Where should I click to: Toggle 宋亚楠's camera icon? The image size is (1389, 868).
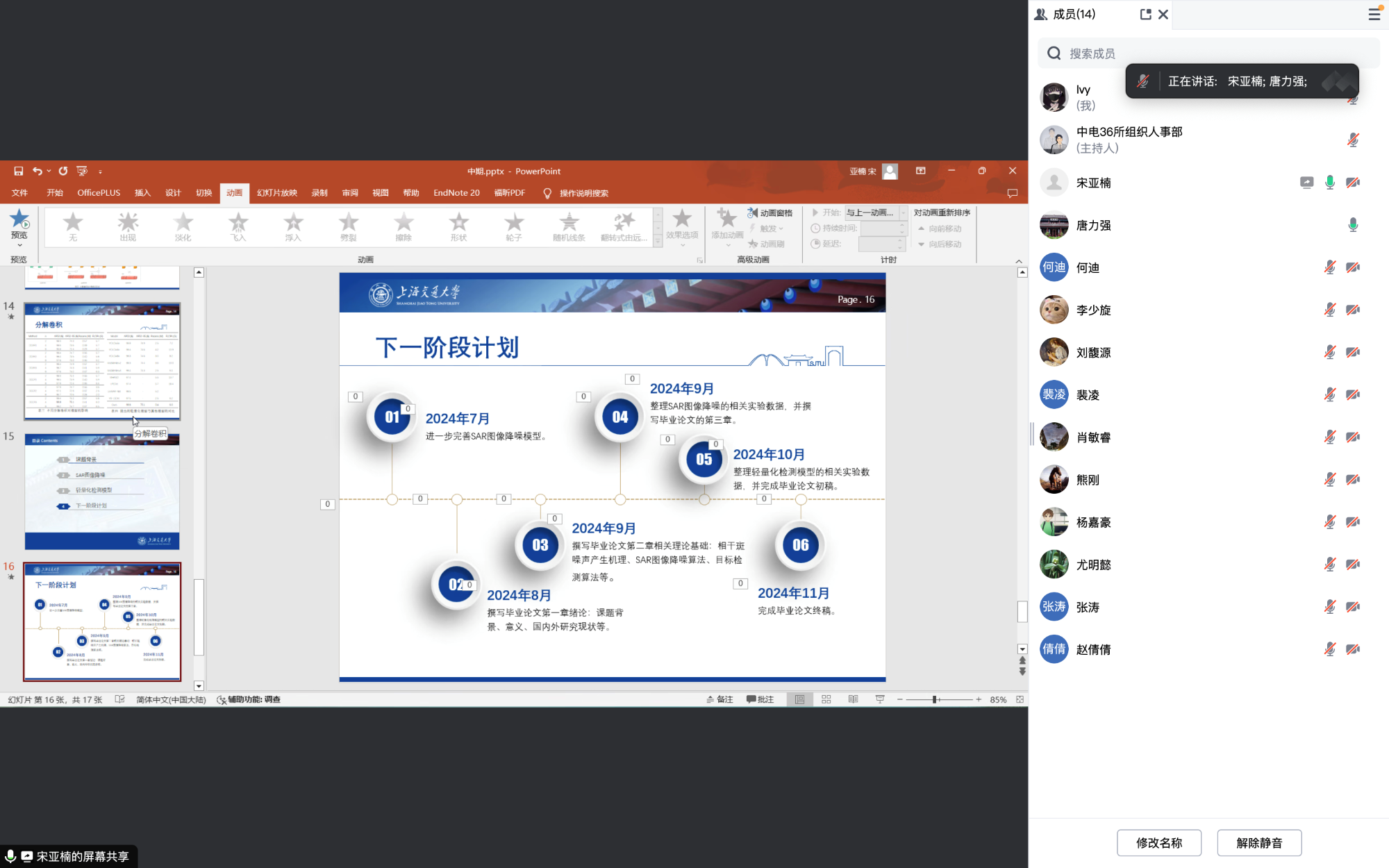pos(1352,182)
